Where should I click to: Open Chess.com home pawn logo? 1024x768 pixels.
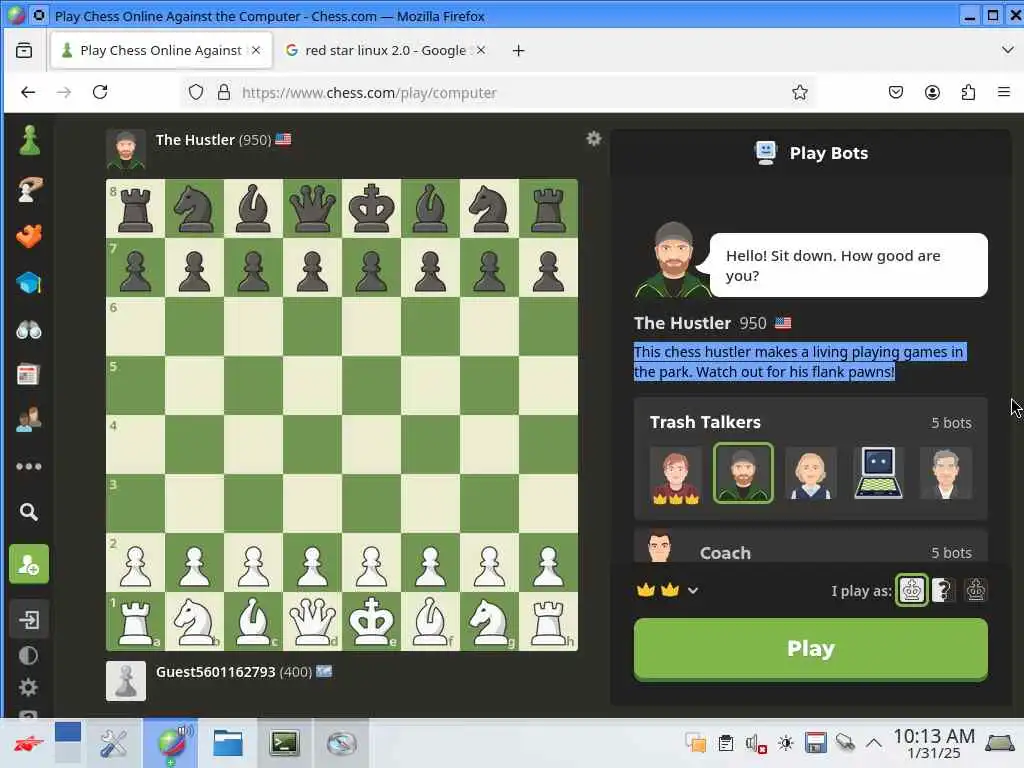[x=29, y=140]
